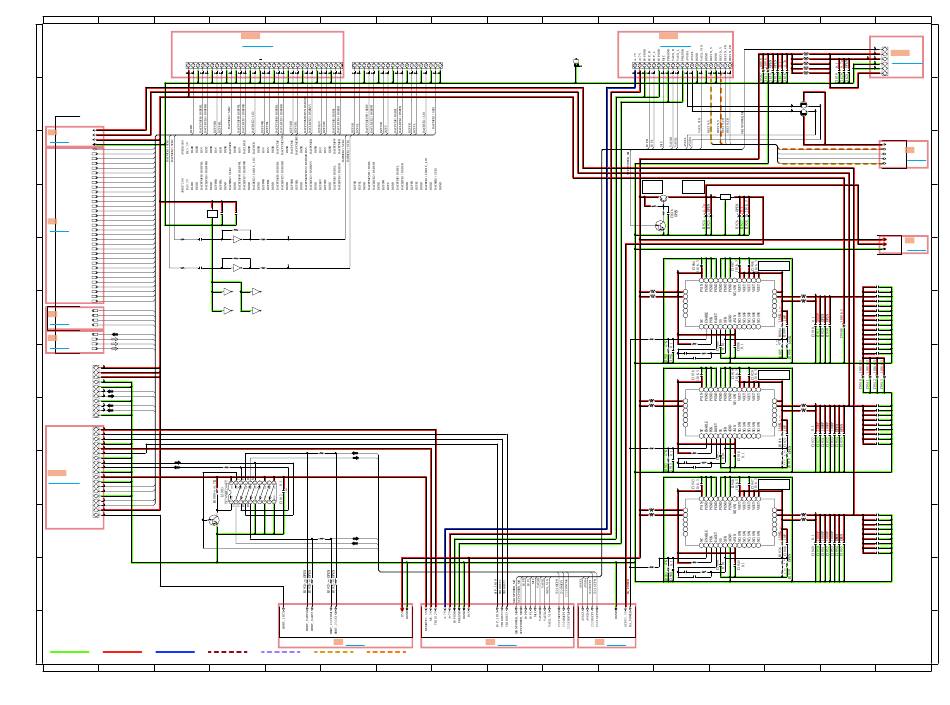Select the purple dashed legend line

point(281,652)
